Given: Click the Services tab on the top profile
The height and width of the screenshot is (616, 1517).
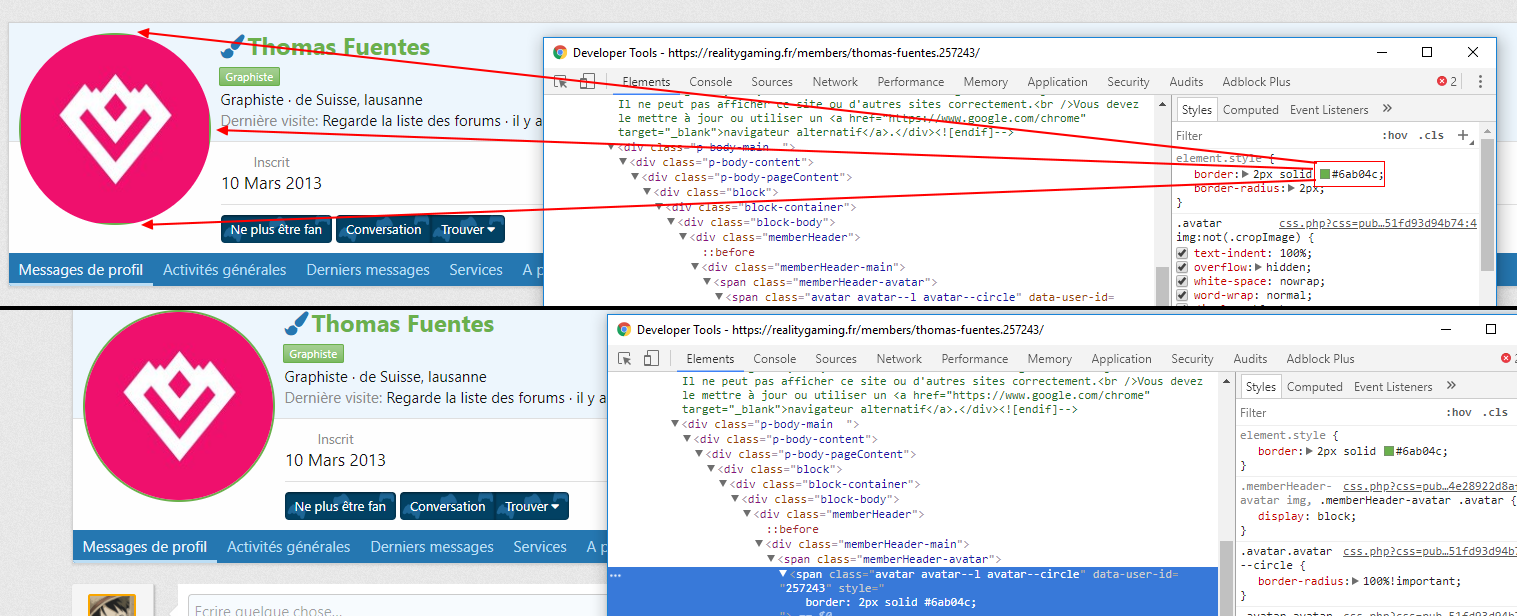Looking at the screenshot, I should pos(476,269).
